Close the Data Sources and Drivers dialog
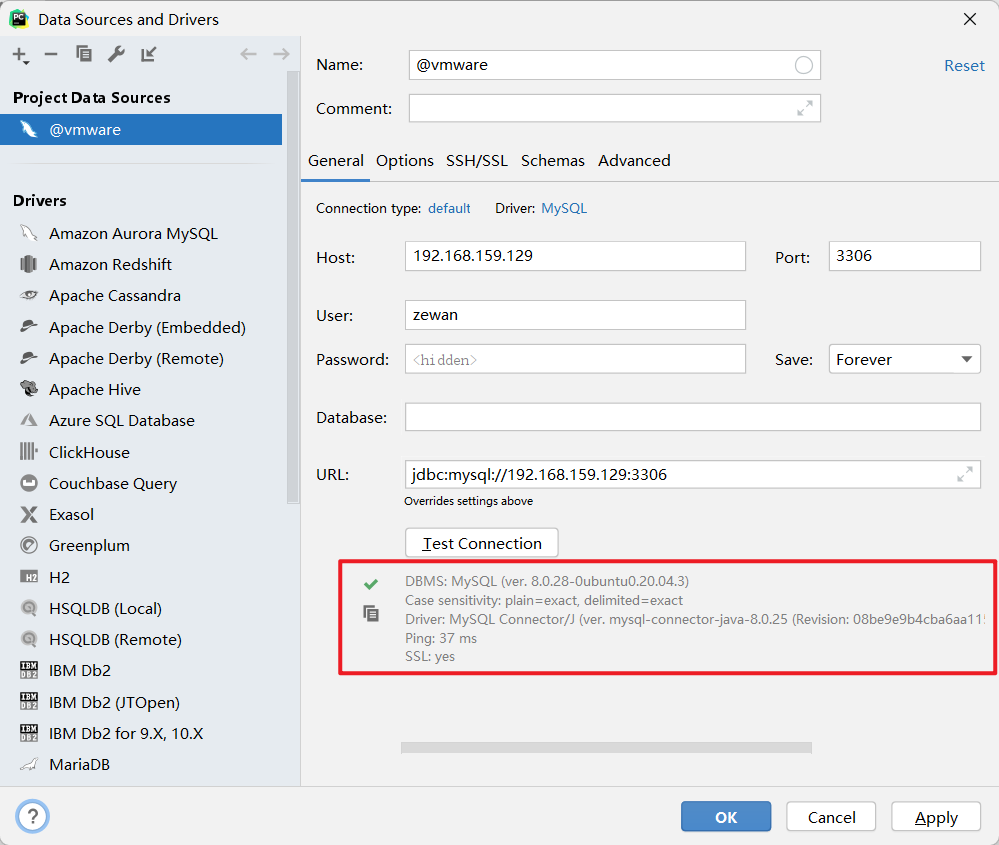Screen dimensions: 999x845 click(x=970, y=19)
